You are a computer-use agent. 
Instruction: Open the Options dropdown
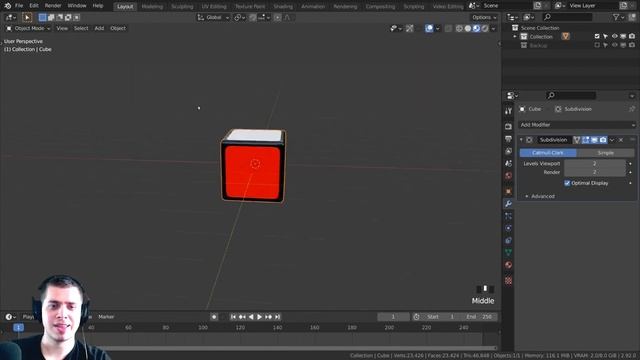click(484, 18)
